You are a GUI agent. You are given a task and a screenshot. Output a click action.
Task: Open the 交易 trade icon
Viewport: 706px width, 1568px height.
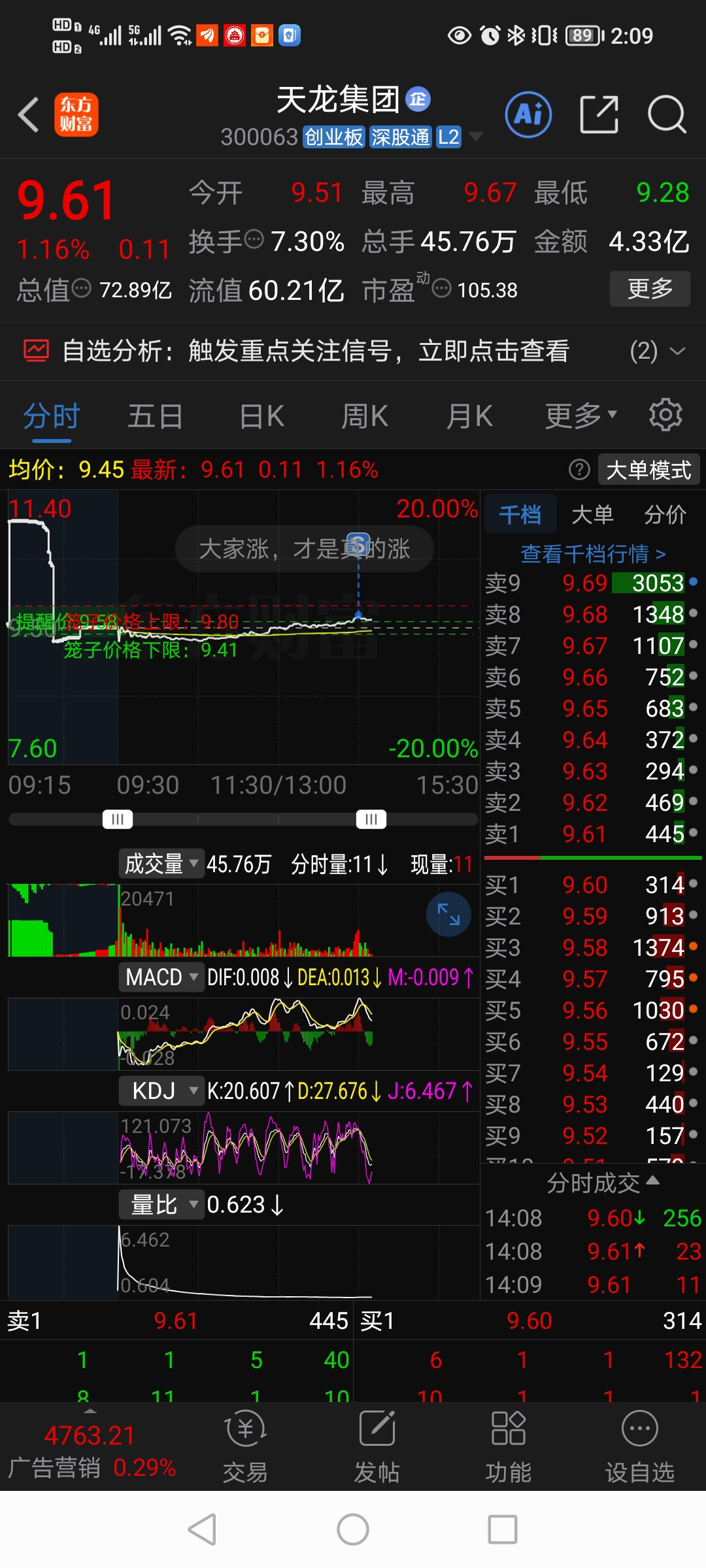(246, 1430)
